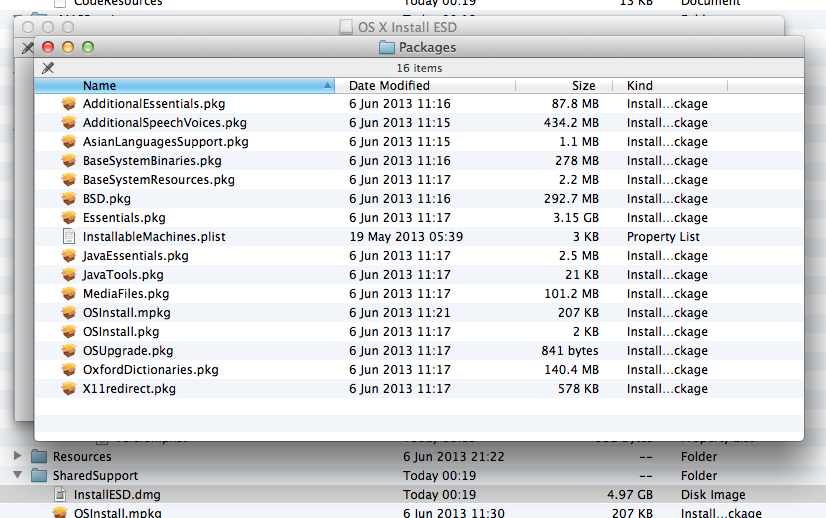The width and height of the screenshot is (826, 518).
Task: Select the MediaFiles.pkg file name
Action: [126, 294]
